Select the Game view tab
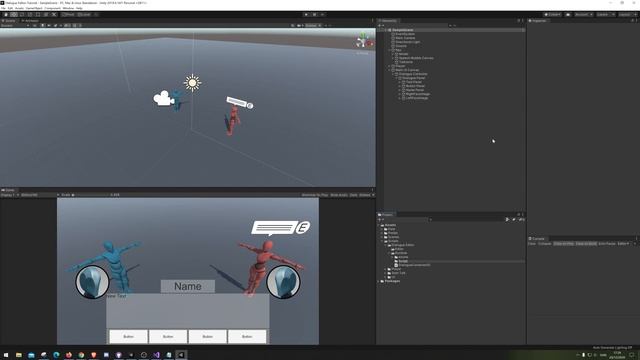This screenshot has height=360, width=640. [8, 190]
